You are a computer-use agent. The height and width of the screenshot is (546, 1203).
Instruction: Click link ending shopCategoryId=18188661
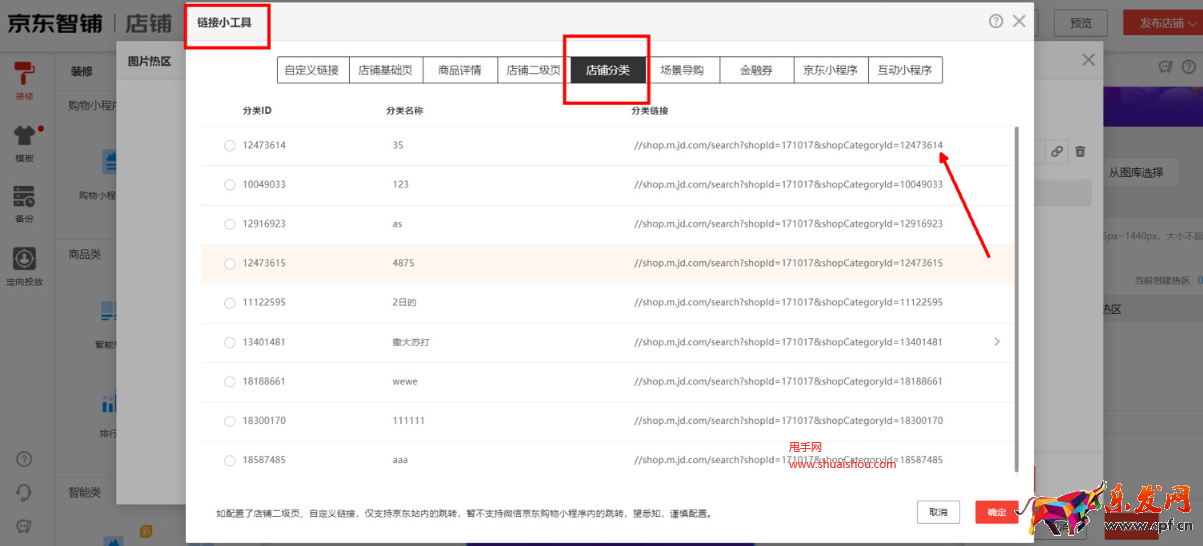(x=788, y=381)
